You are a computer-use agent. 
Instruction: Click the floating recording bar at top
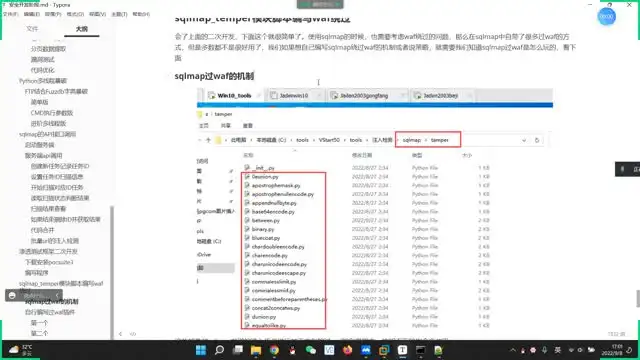click(x=320, y=4)
